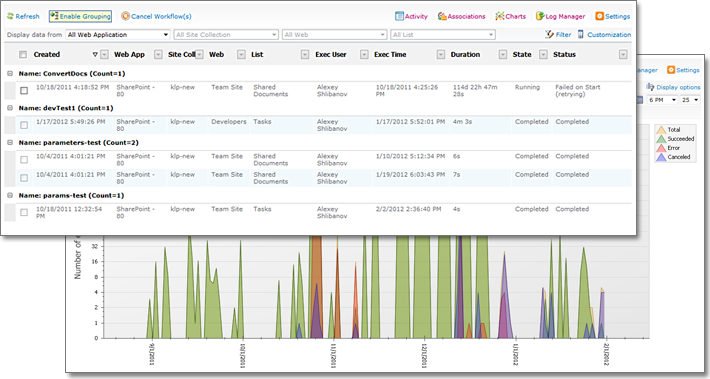Click the Log Manager icon

click(540, 16)
